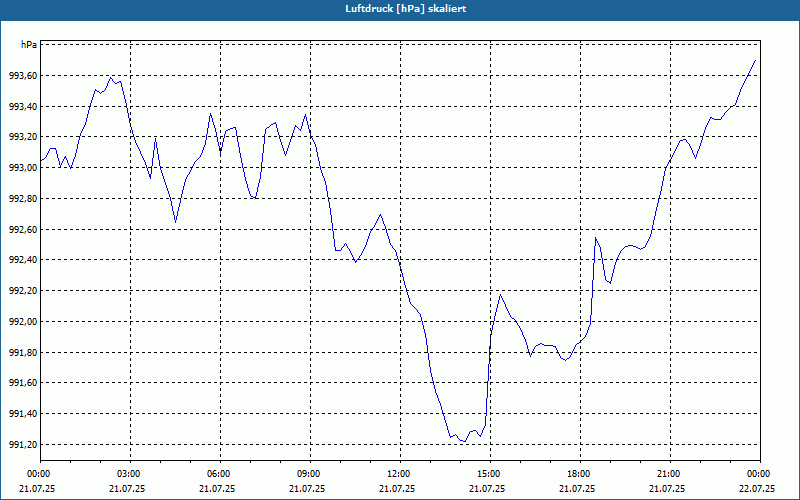Click the 992,60 axis value
800x500 pixels.
coord(23,229)
